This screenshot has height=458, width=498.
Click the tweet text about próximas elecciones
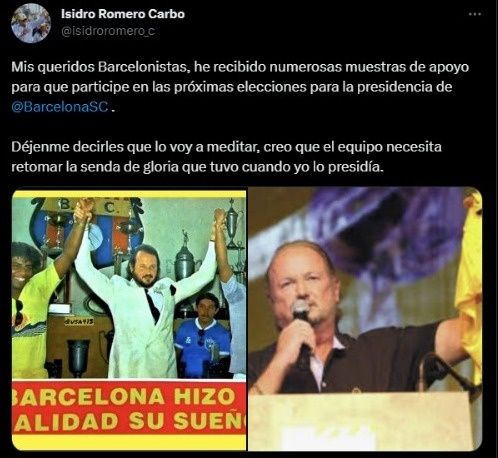(x=240, y=87)
